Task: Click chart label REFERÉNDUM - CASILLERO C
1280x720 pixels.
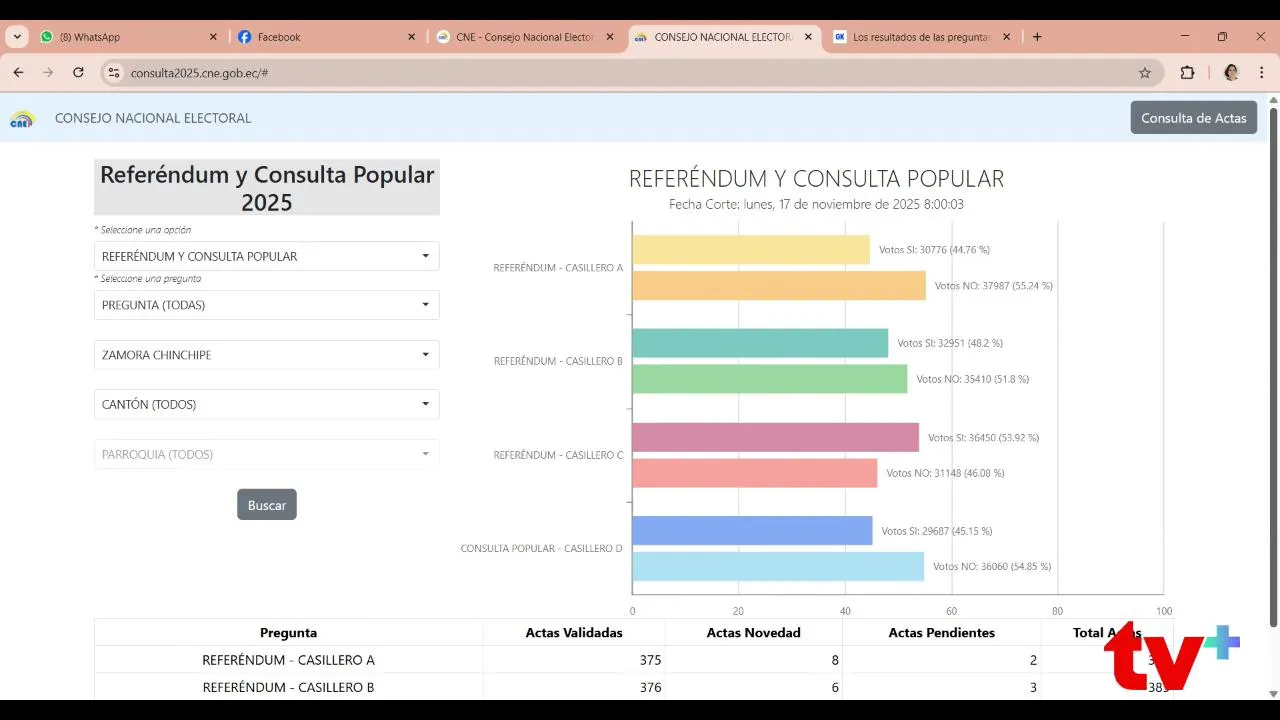Action: (558, 455)
